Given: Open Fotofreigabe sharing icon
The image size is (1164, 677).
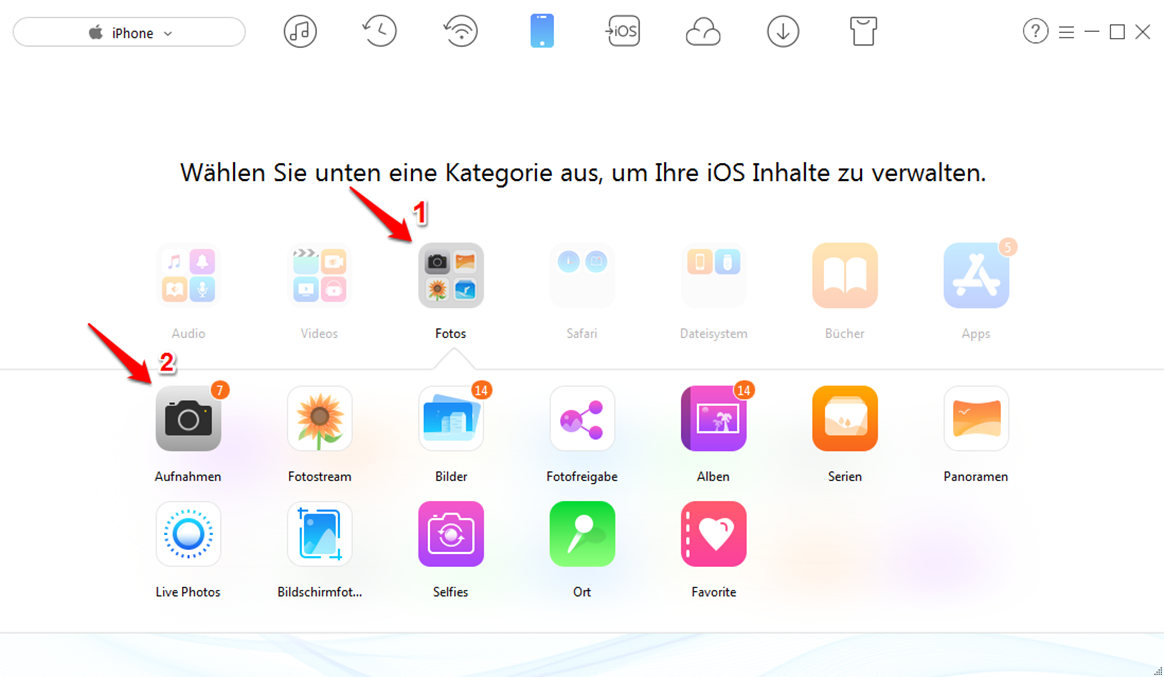Looking at the screenshot, I should pos(582,419).
